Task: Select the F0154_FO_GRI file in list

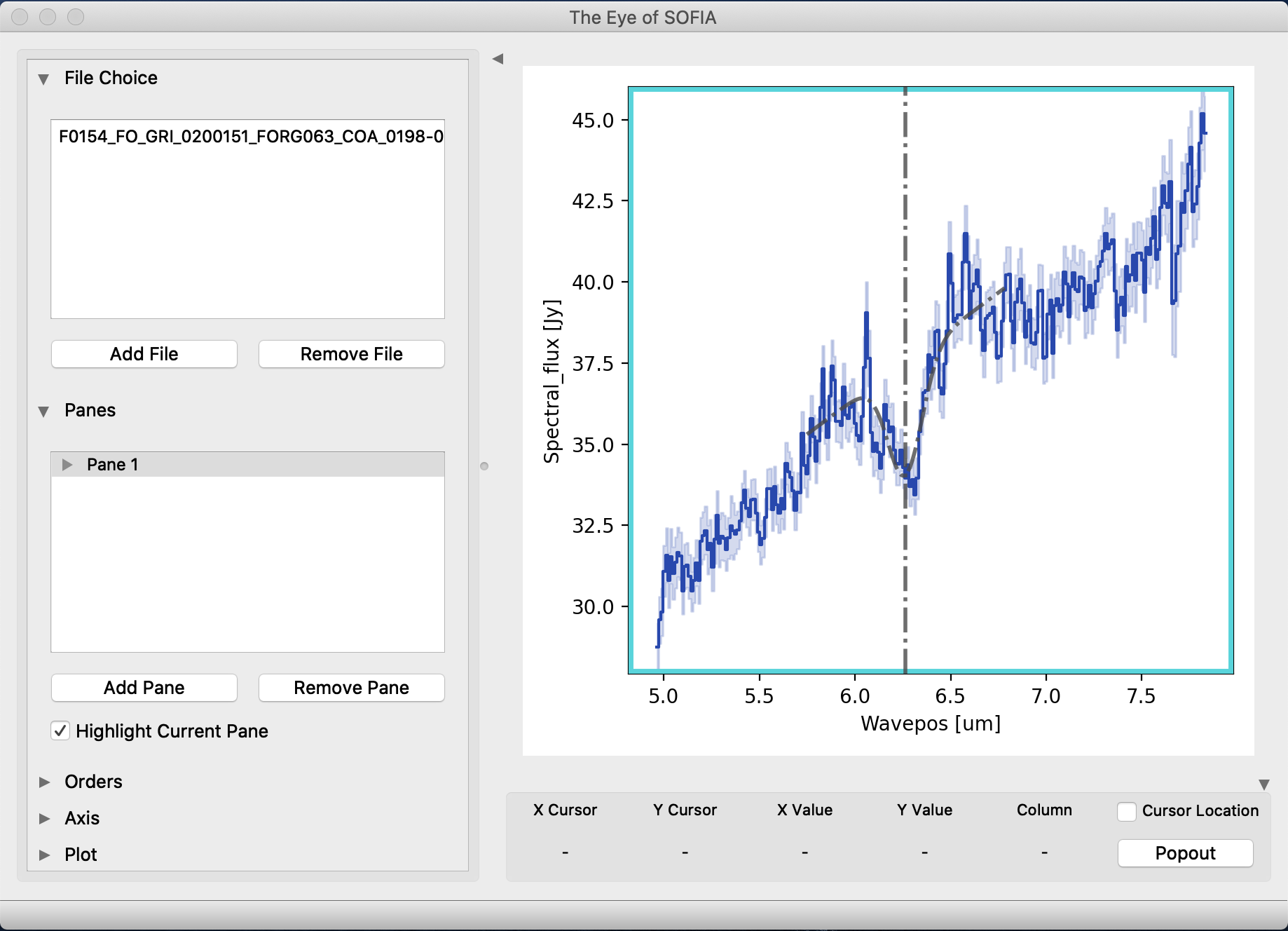Action: pos(250,136)
